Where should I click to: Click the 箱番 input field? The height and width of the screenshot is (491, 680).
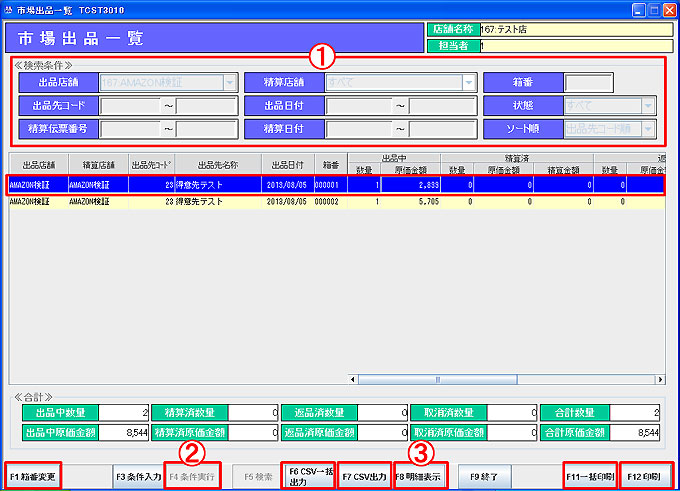tap(588, 82)
